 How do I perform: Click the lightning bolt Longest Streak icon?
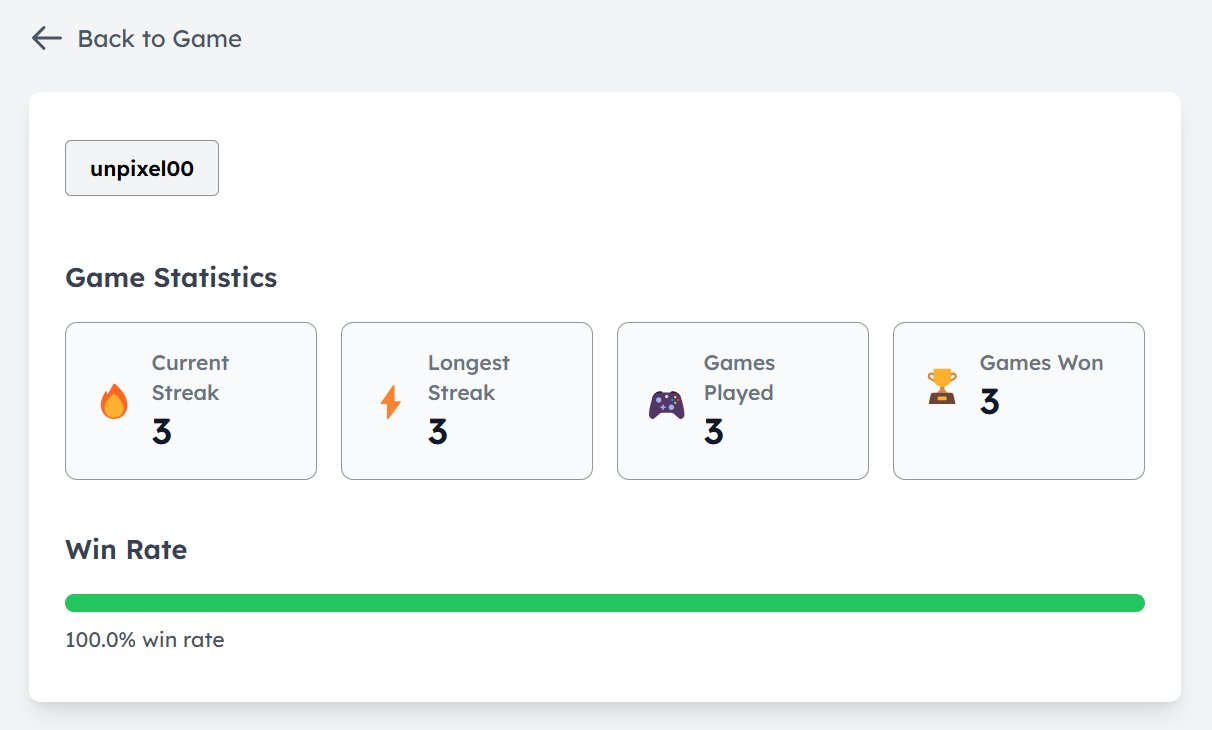[391, 402]
